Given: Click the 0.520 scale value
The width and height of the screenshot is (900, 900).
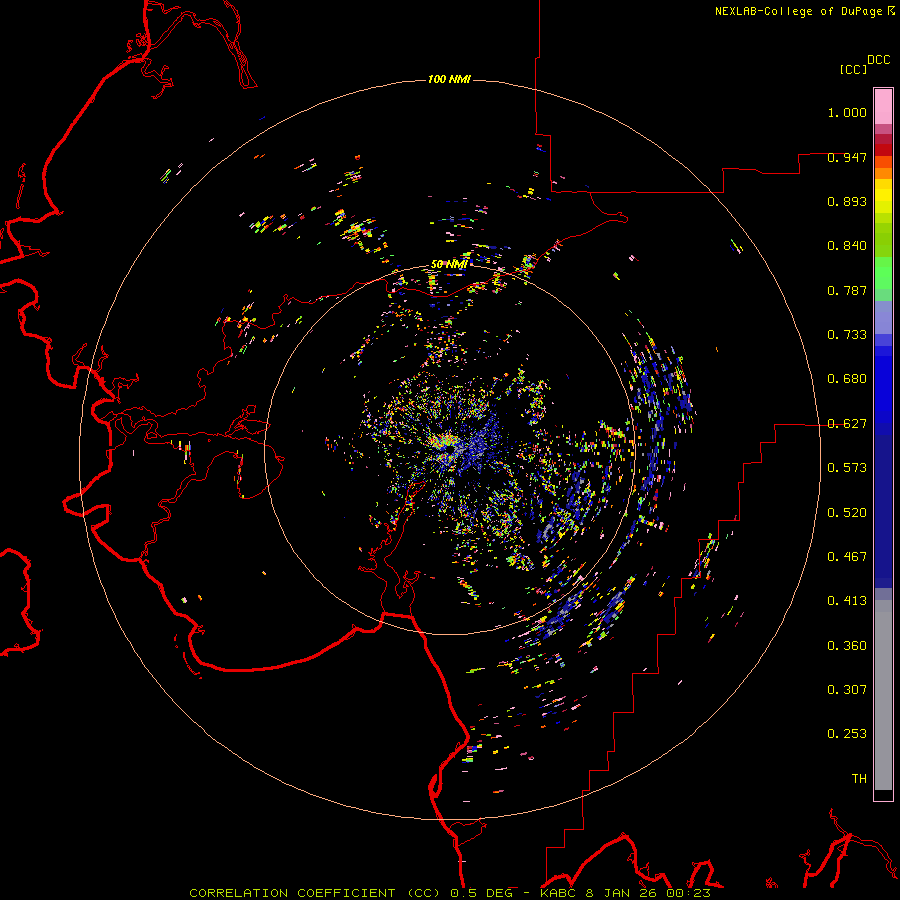Looking at the screenshot, I should pyautogui.click(x=847, y=513).
